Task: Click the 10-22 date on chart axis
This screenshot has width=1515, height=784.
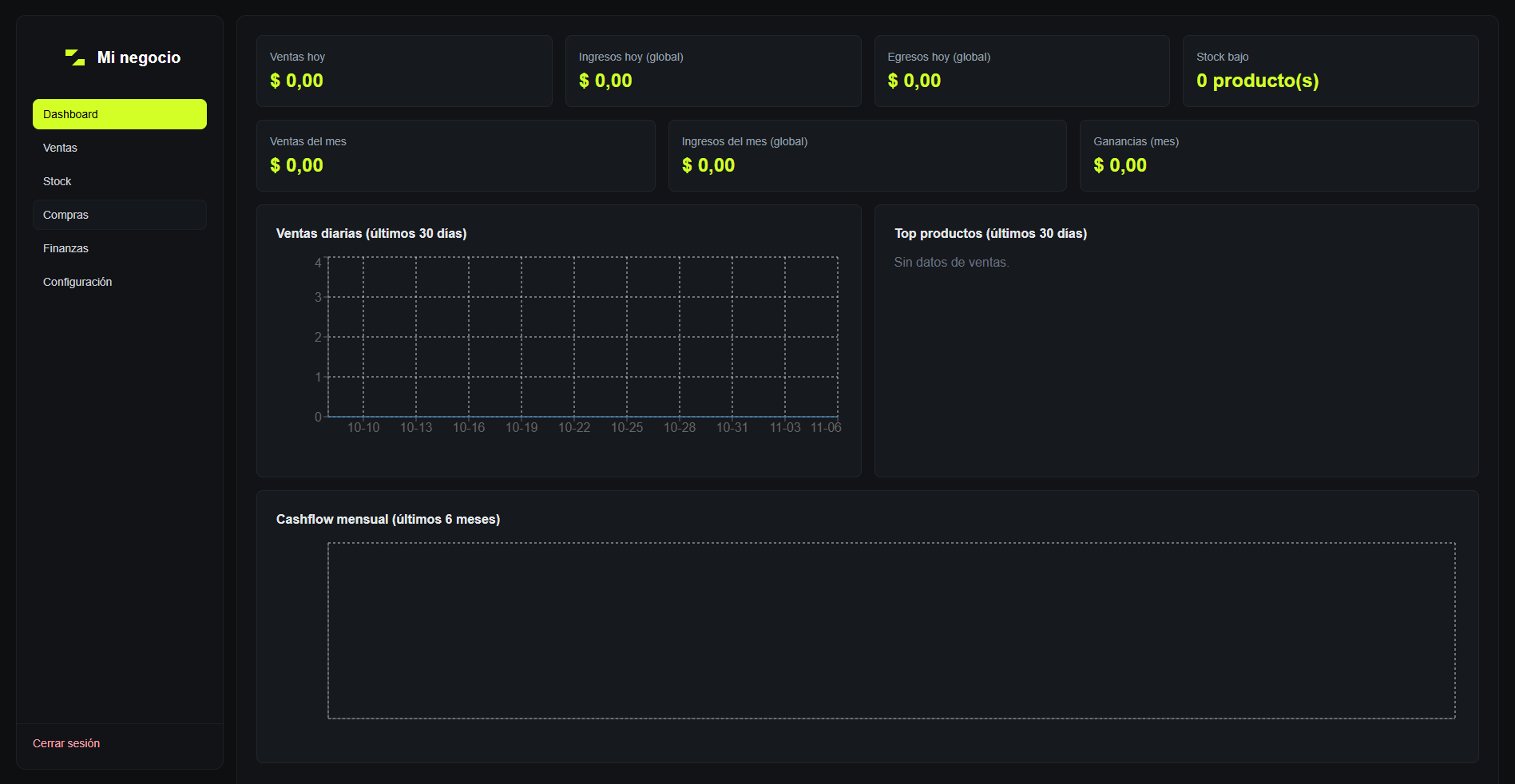Action: pyautogui.click(x=574, y=428)
